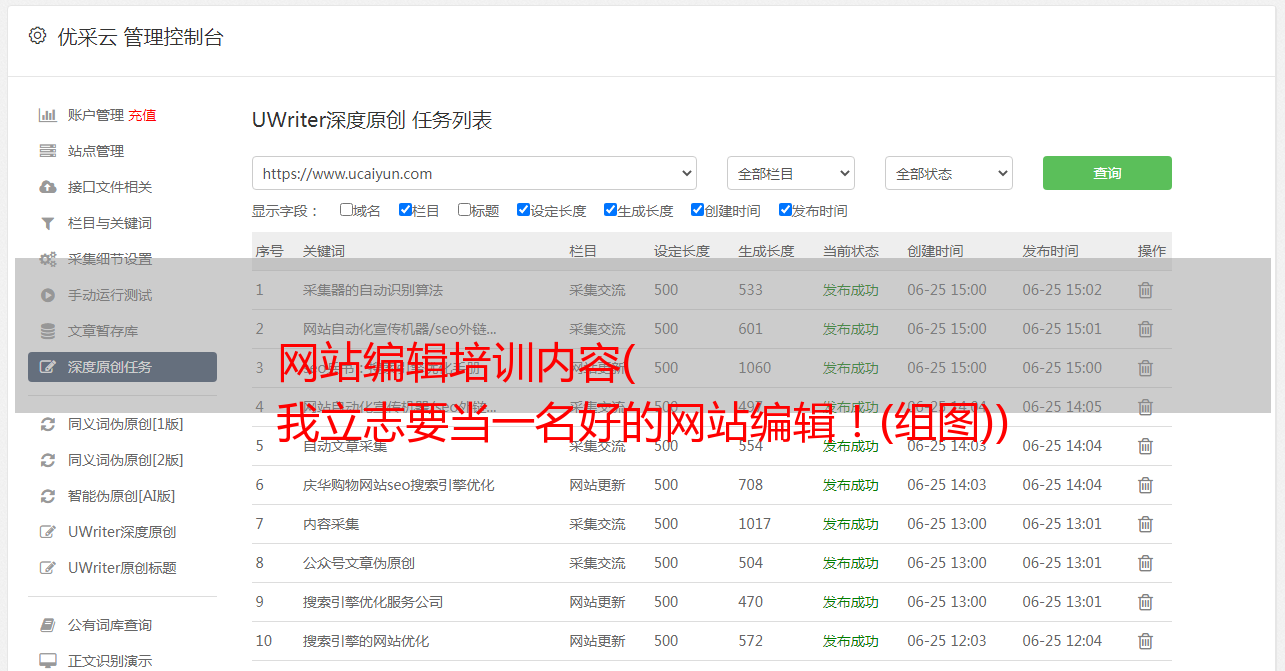Screen dimensions: 1285x671
Task: Toggle the 栏目 field checkbox
Action: click(x=405, y=210)
